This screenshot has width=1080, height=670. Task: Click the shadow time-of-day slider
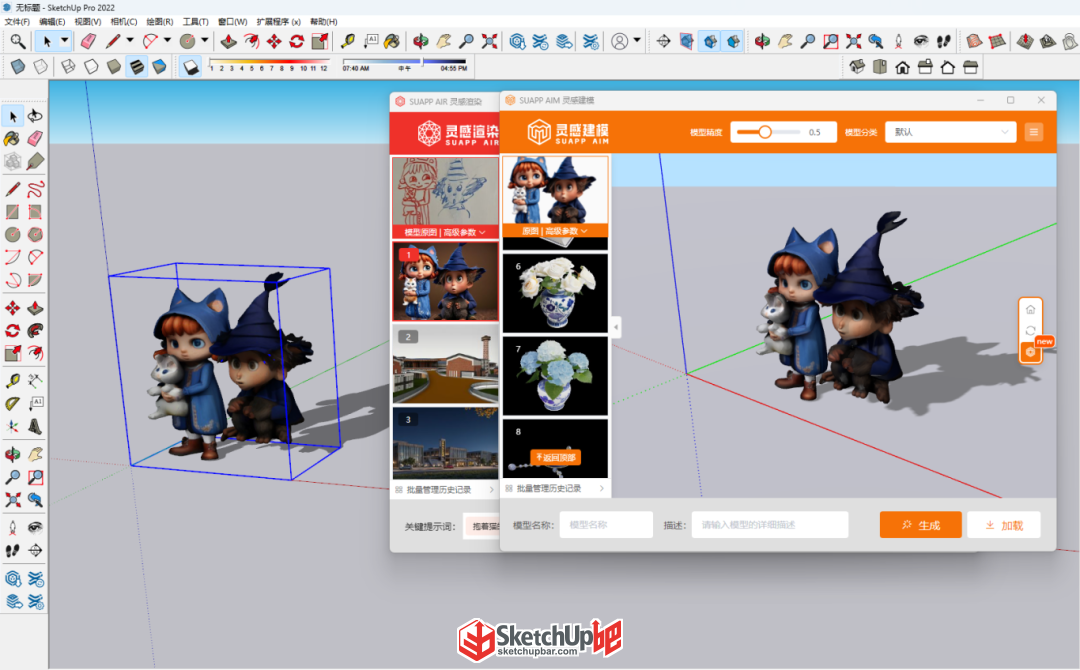[x=405, y=61]
